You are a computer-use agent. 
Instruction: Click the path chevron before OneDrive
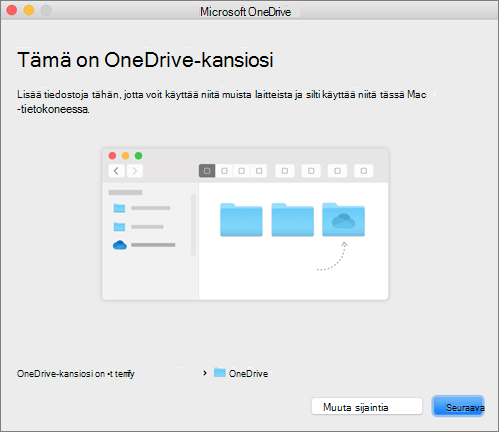[x=205, y=373]
